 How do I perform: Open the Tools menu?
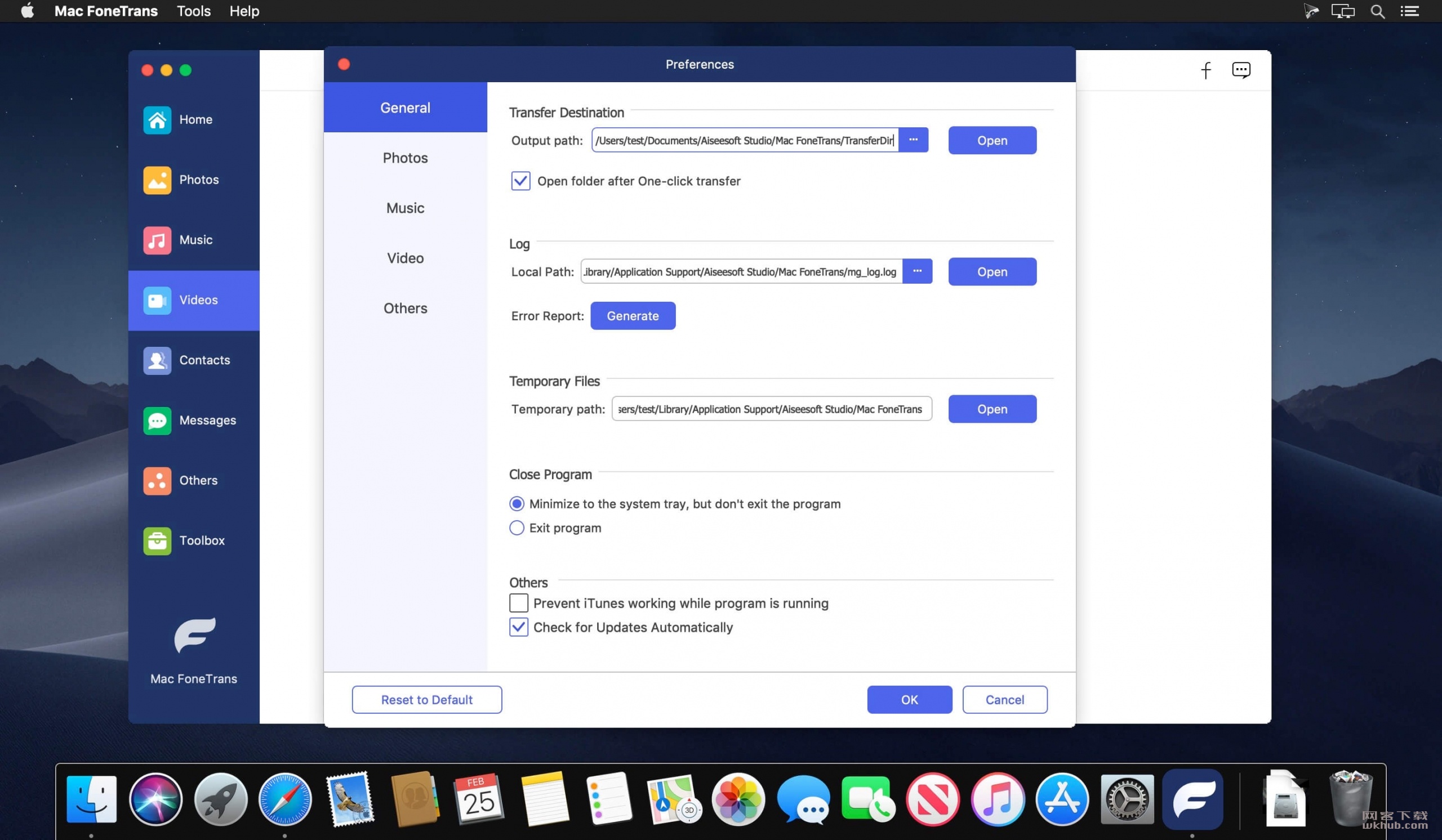coord(193,11)
